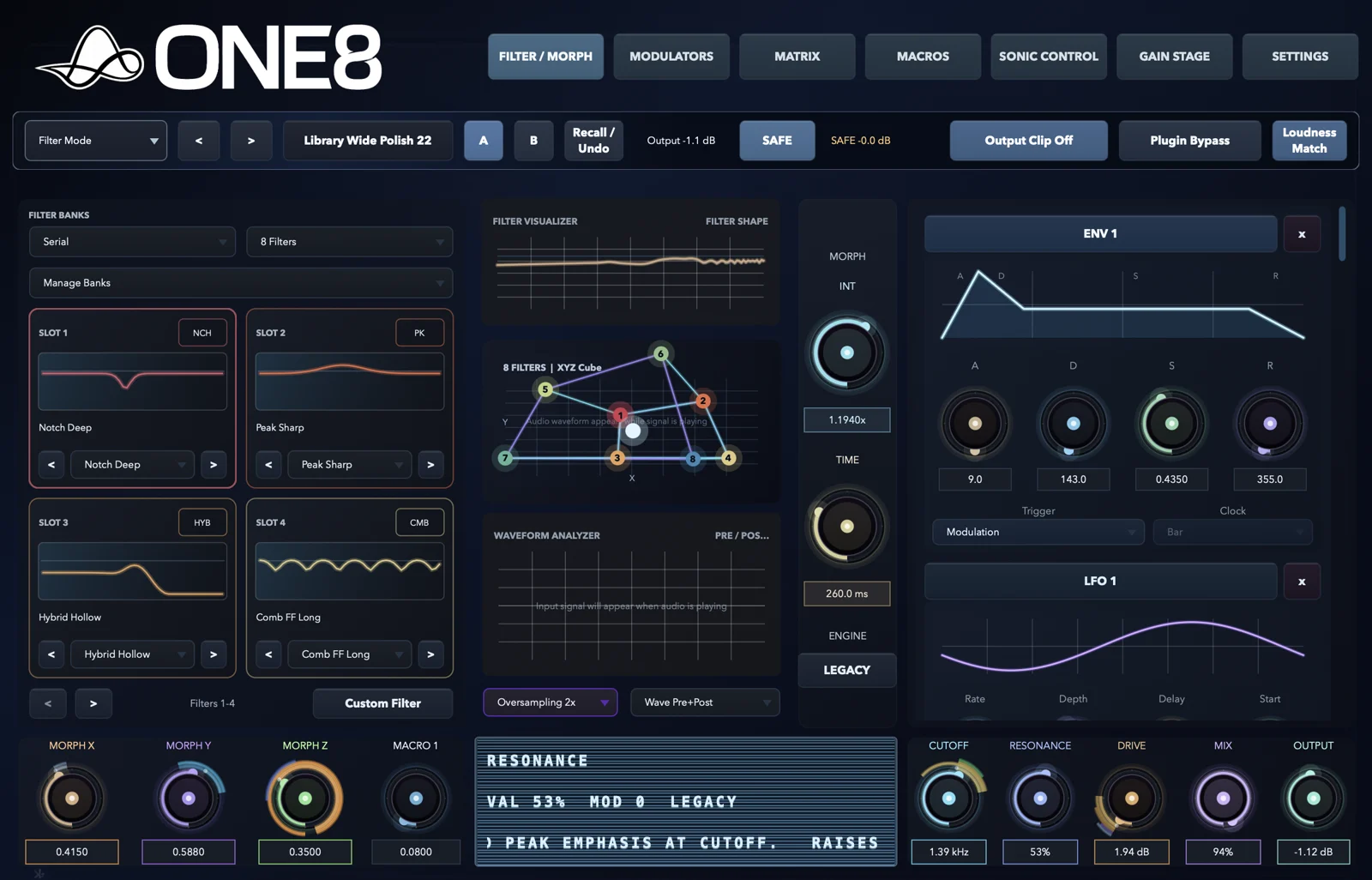Expand the Oversampling 2x dropdown
Screen dimensions: 1372x880
click(x=550, y=702)
